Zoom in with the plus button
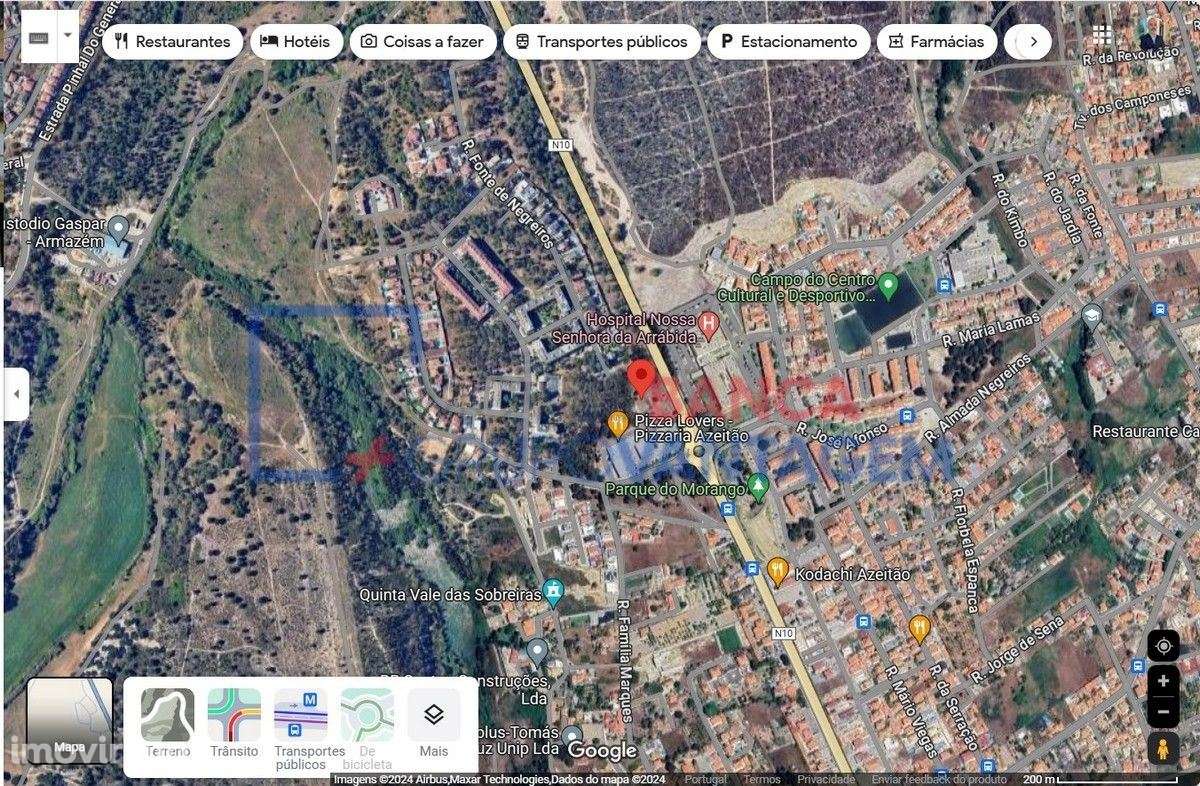The image size is (1200, 786). pyautogui.click(x=1163, y=681)
